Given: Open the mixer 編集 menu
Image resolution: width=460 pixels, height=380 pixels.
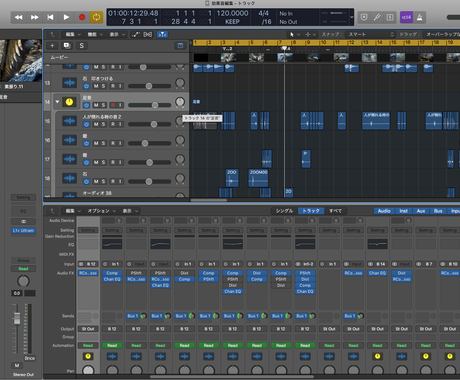Looking at the screenshot, I should click(x=73, y=211).
